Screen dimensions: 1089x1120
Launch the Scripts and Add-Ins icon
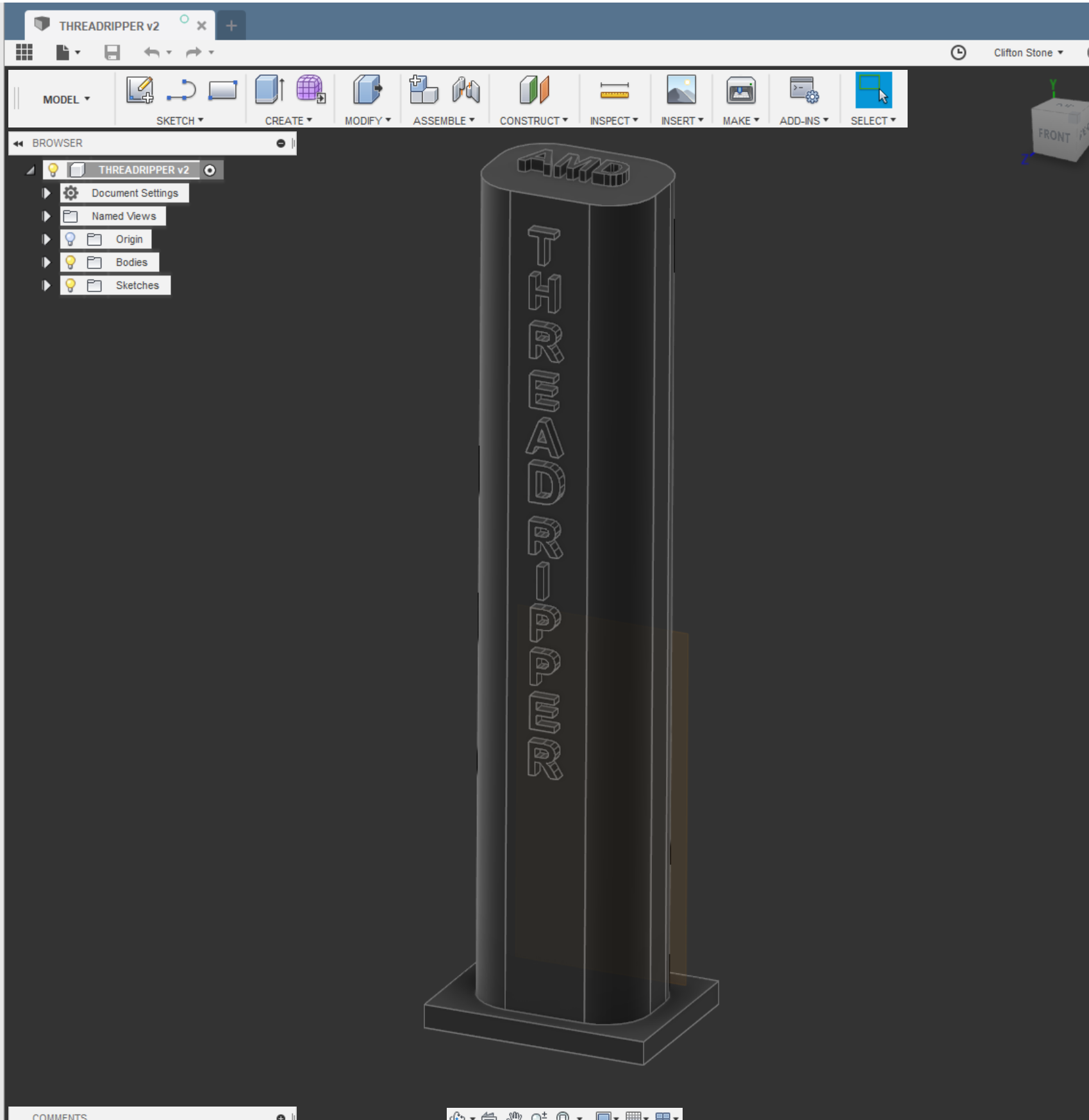tap(804, 90)
